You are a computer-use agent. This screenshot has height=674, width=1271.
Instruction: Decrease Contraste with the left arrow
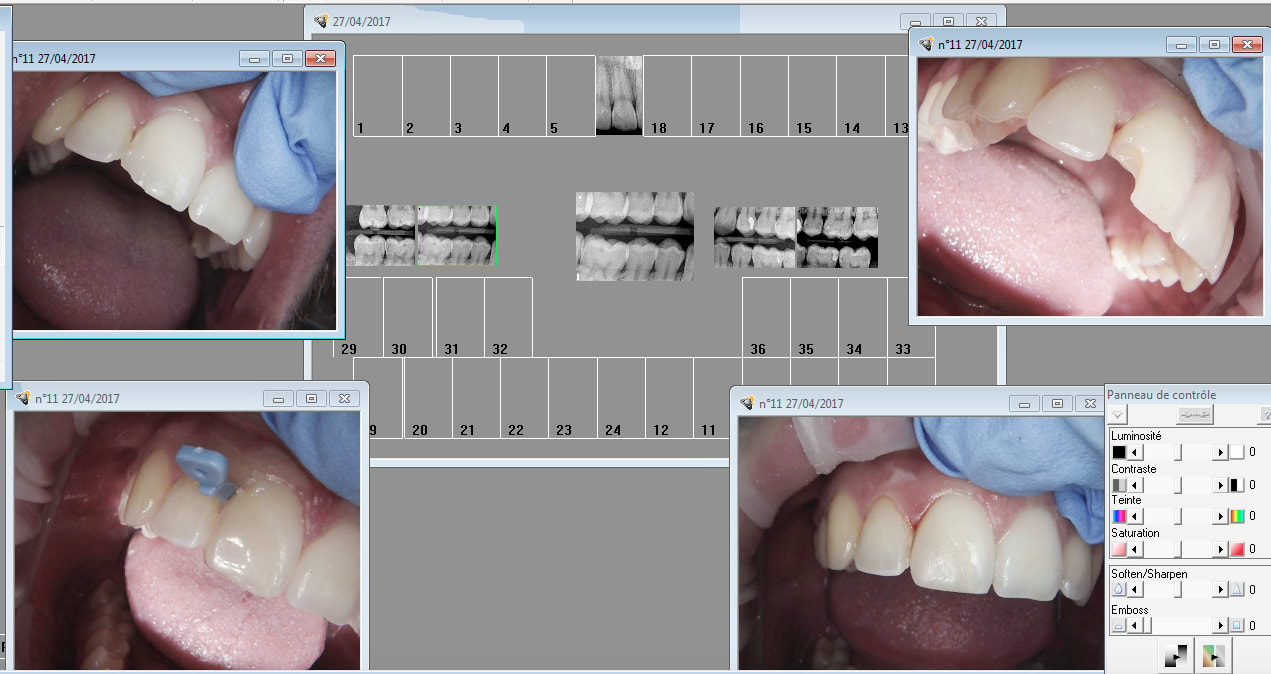click(x=1135, y=485)
